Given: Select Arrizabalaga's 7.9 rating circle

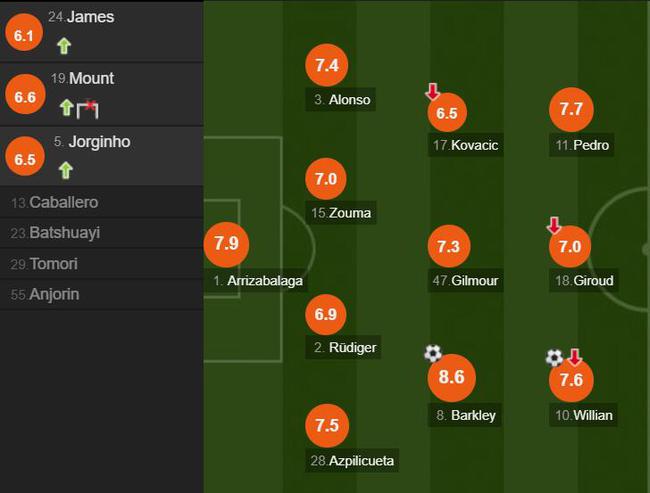Looking at the screenshot, I should point(226,244).
